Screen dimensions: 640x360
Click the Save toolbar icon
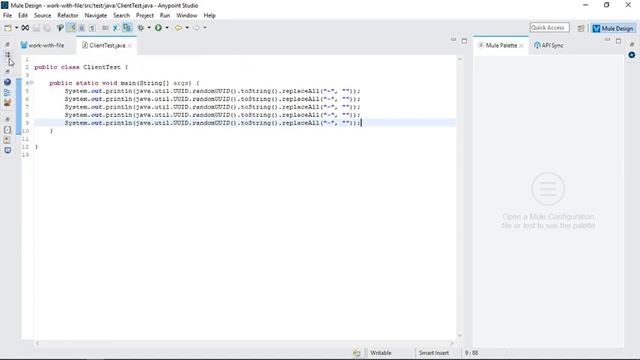[36, 28]
